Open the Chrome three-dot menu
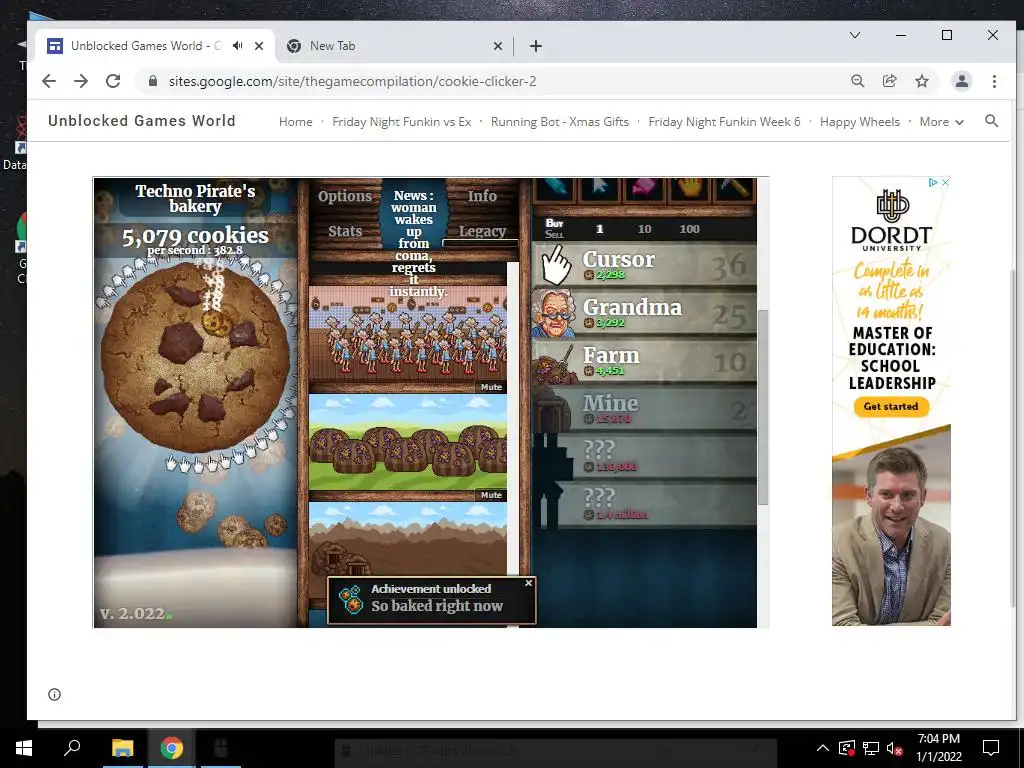Image resolution: width=1024 pixels, height=768 pixels. [x=994, y=81]
